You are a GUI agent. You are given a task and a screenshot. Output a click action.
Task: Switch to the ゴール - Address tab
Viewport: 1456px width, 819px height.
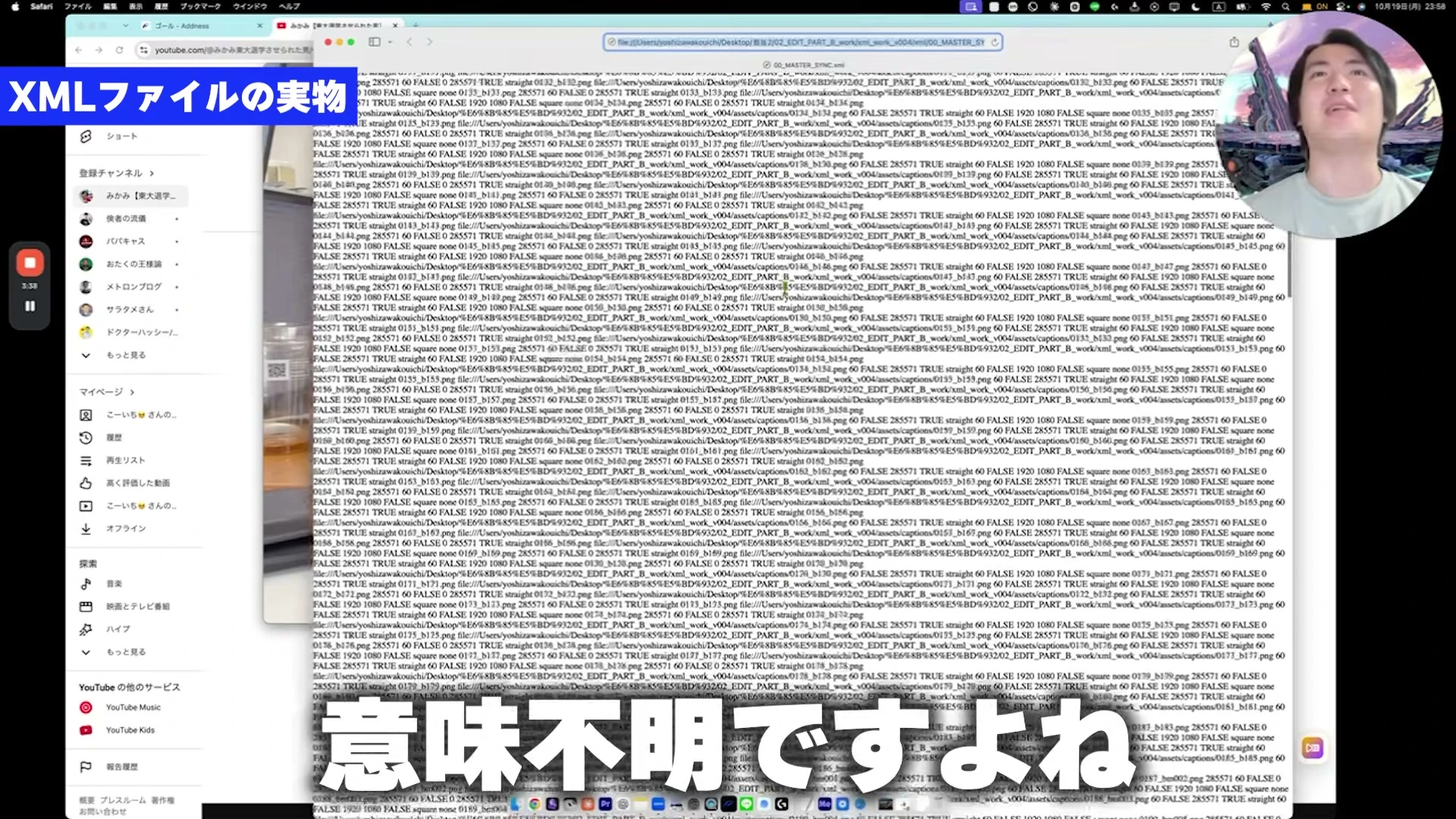pos(201,26)
